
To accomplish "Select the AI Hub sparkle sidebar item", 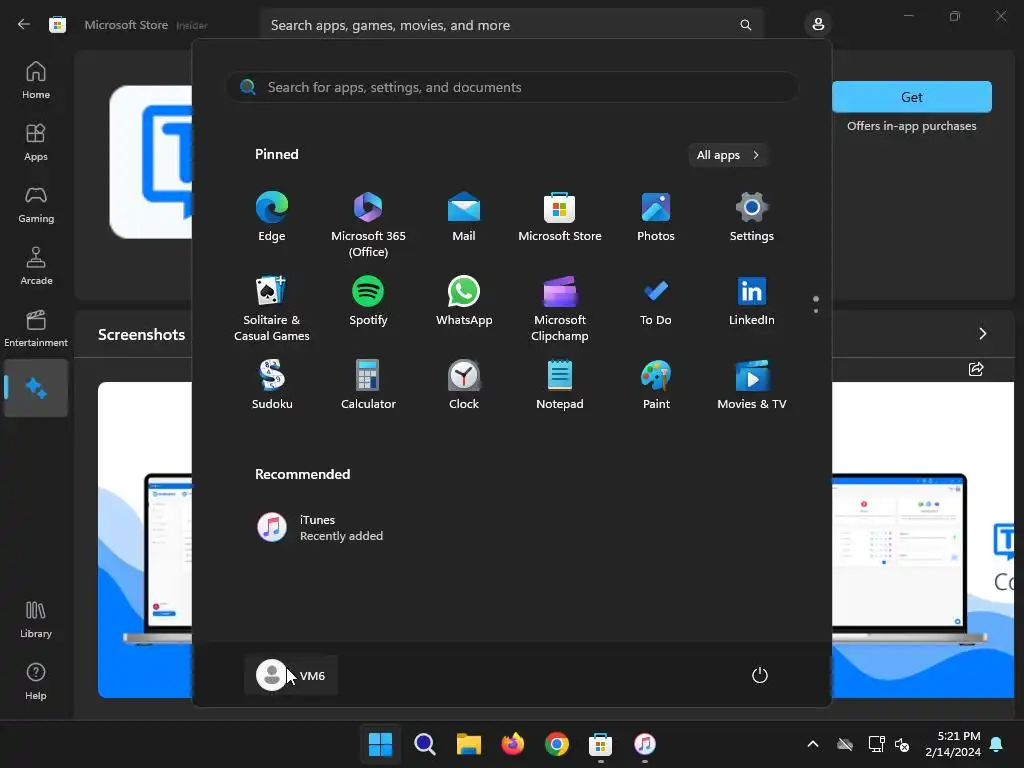I will 36,388.
